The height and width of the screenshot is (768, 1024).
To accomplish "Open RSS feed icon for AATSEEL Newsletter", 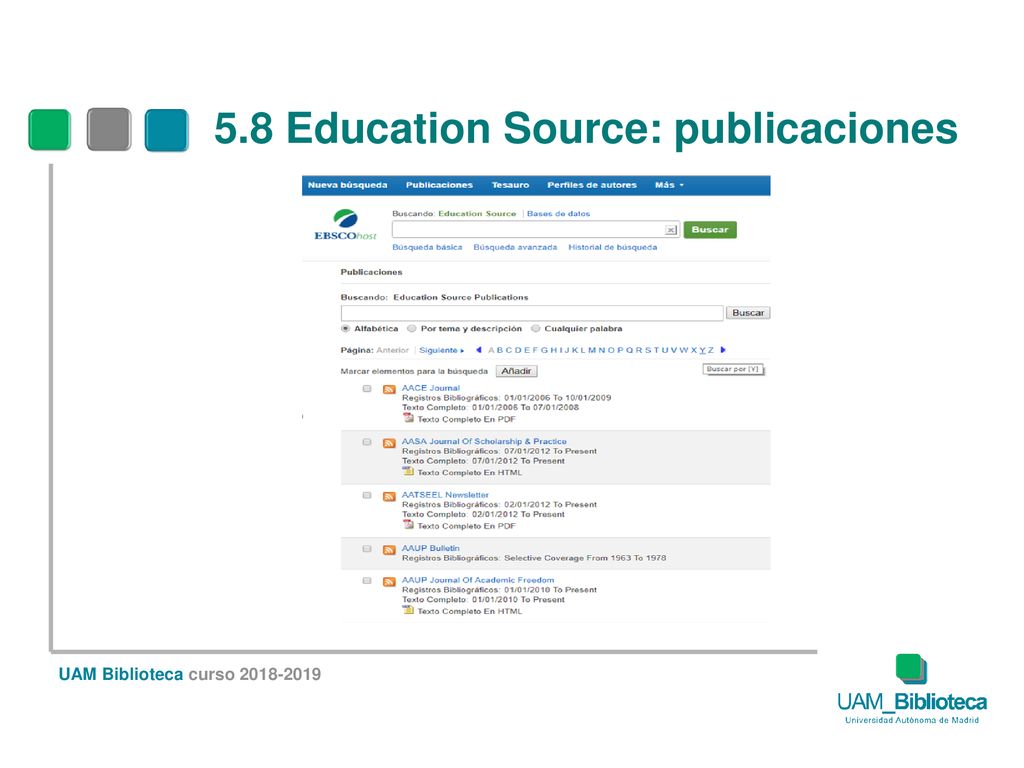I will 389,496.
